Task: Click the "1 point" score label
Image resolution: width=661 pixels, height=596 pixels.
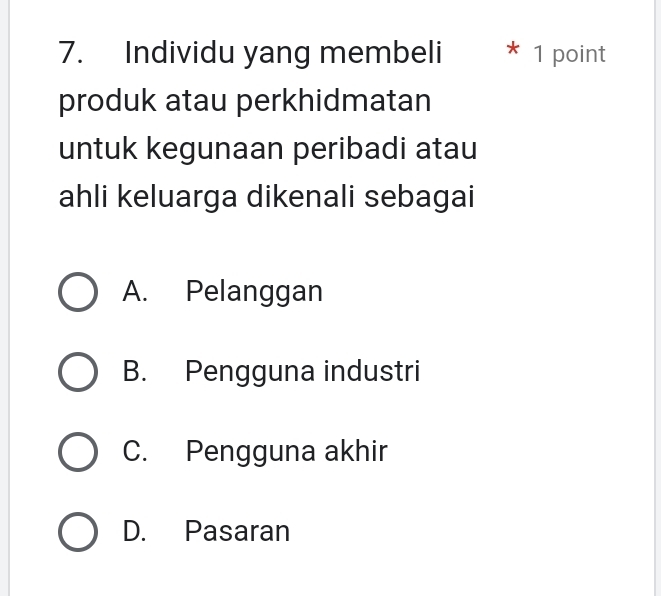Action: [x=569, y=54]
